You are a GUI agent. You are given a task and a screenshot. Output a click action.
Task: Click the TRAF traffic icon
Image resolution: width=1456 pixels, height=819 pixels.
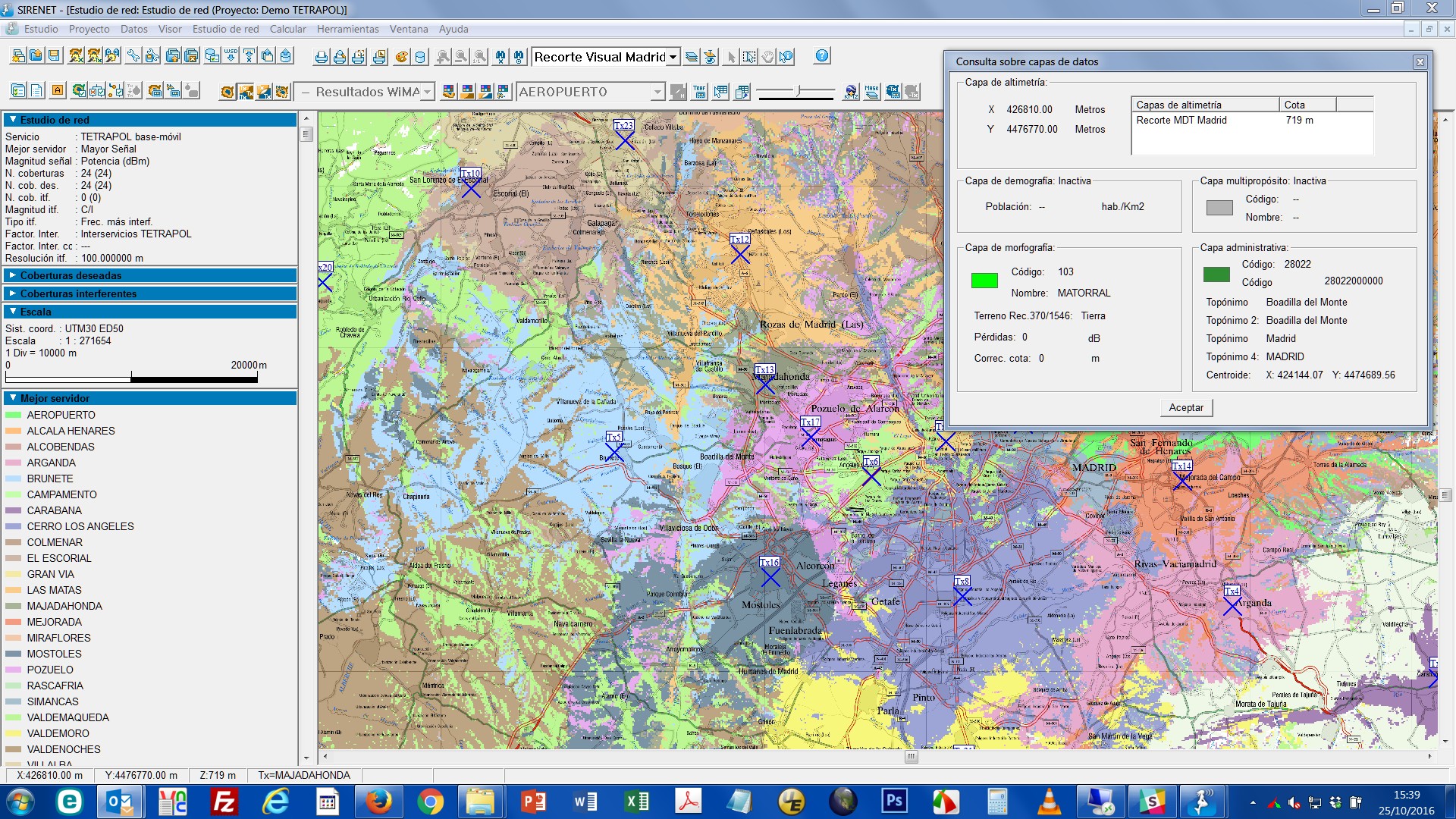tap(699, 92)
